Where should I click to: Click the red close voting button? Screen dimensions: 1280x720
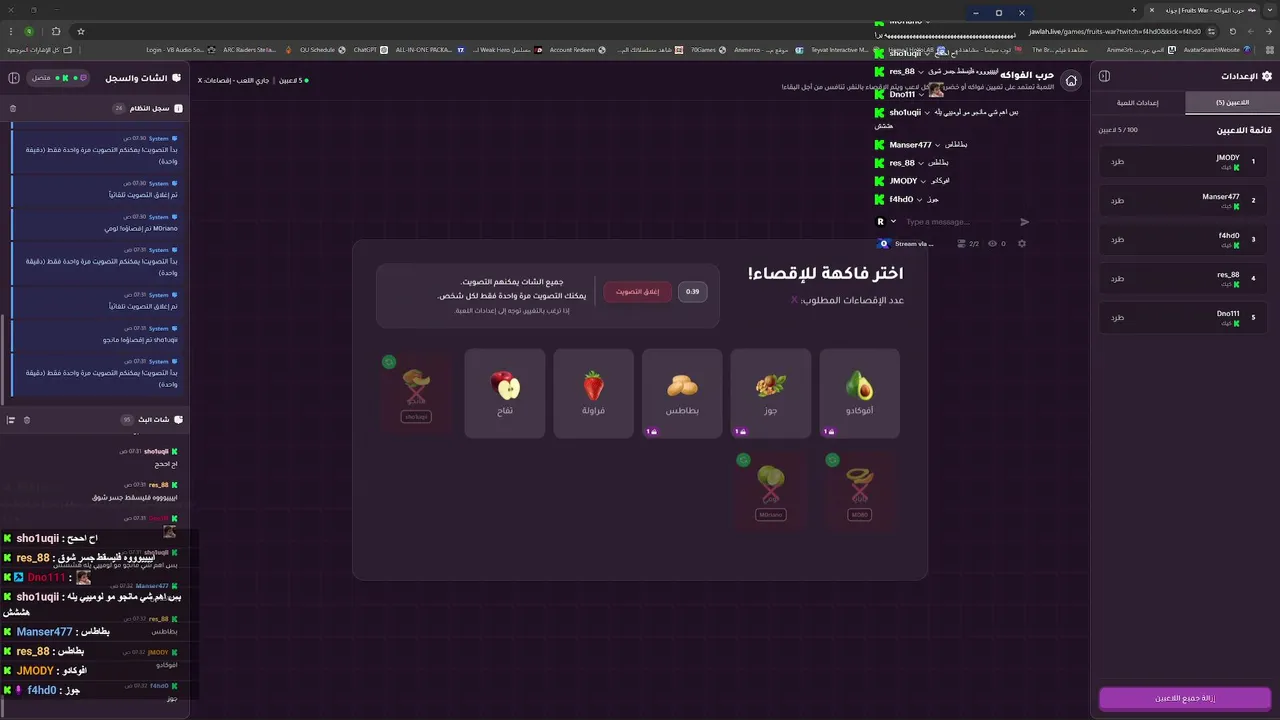(x=638, y=292)
